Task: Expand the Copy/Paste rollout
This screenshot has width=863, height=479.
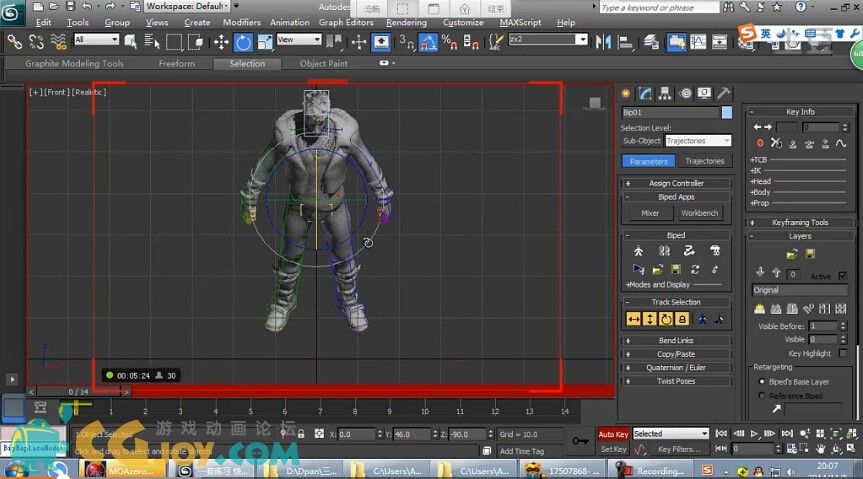Action: coord(676,354)
